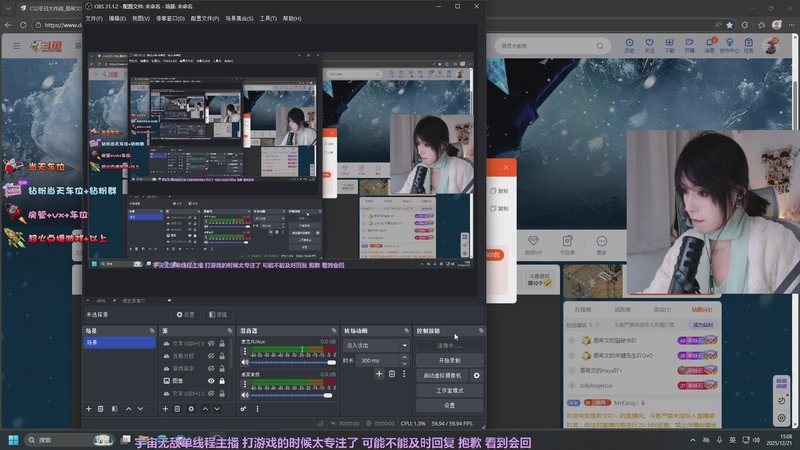Click 启动虚拟摄像机 button
Image resolution: width=800 pixels, height=450 pixels.
click(x=442, y=376)
